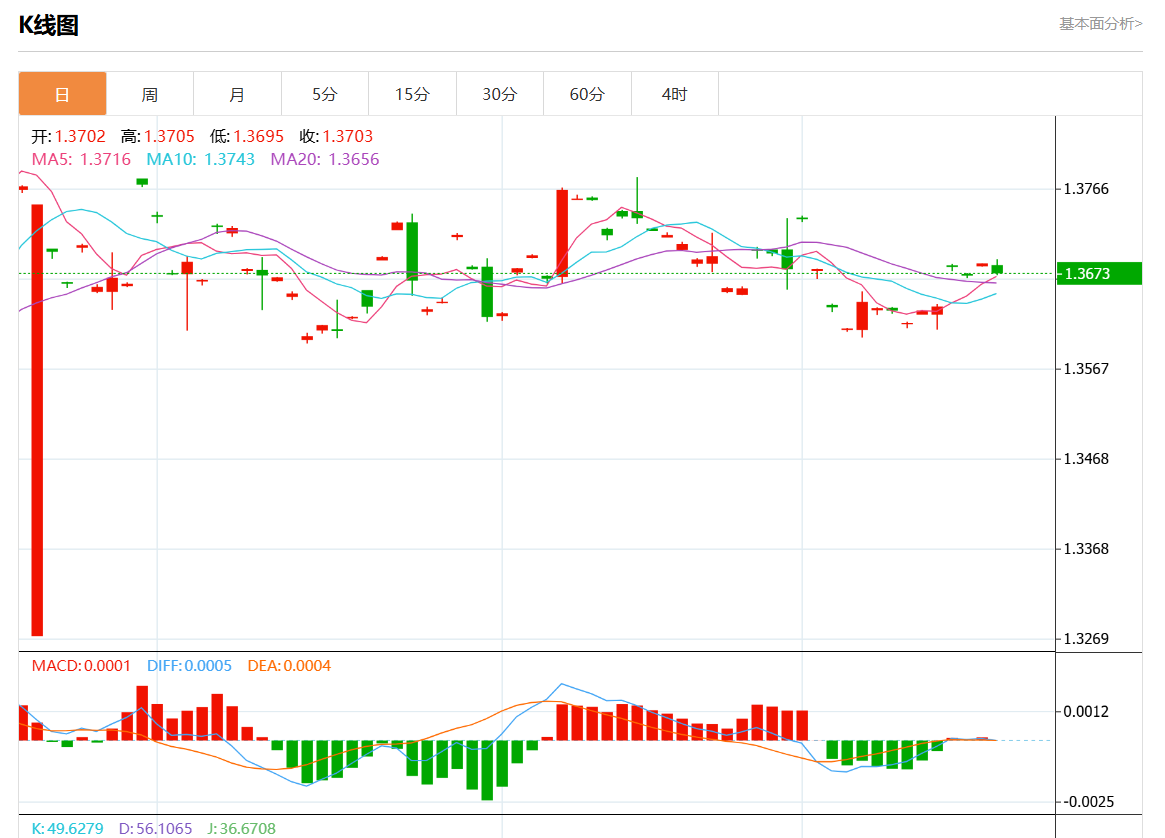Click the 开: 1.3702 open price
1165x838 pixels.
pos(68,136)
